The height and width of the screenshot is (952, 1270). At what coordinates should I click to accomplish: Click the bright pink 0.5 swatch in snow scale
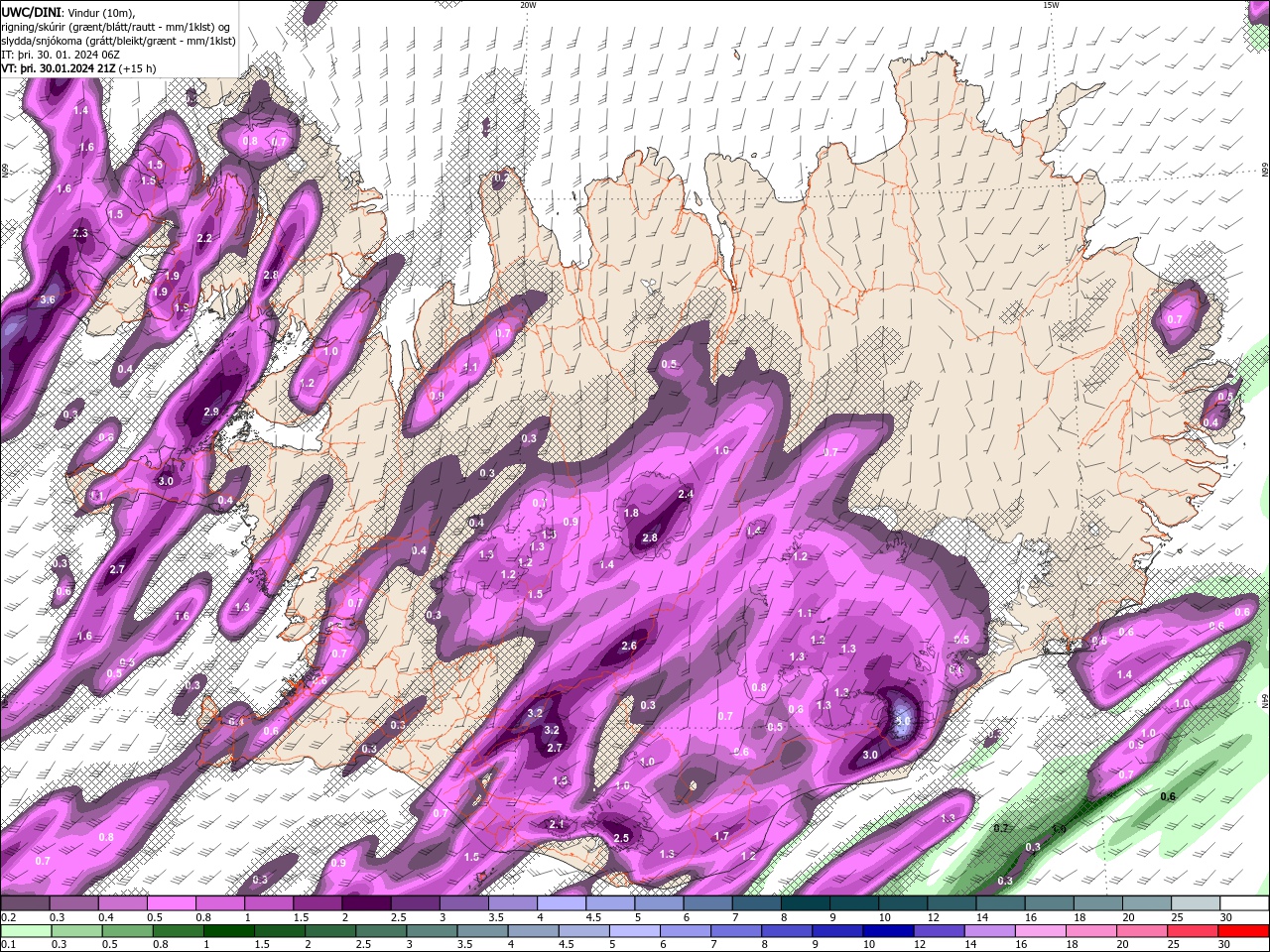(x=172, y=903)
